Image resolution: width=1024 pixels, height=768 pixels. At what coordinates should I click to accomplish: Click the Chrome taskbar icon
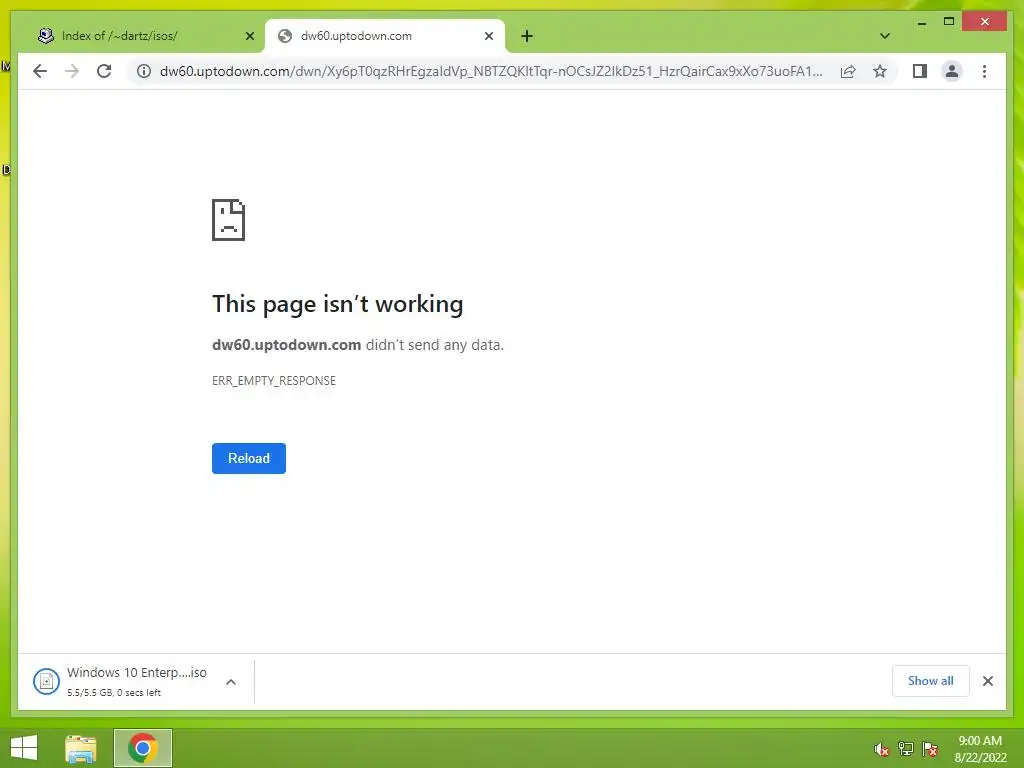click(143, 748)
